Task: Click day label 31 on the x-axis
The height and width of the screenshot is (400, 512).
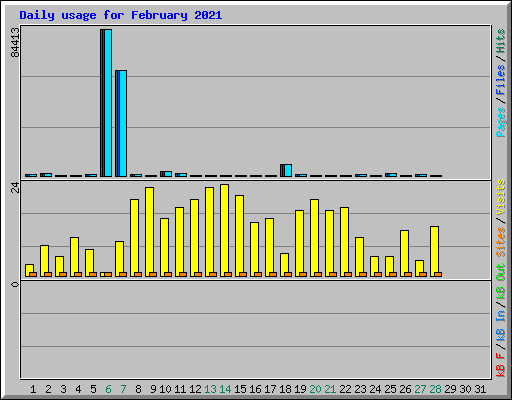Action: click(480, 389)
